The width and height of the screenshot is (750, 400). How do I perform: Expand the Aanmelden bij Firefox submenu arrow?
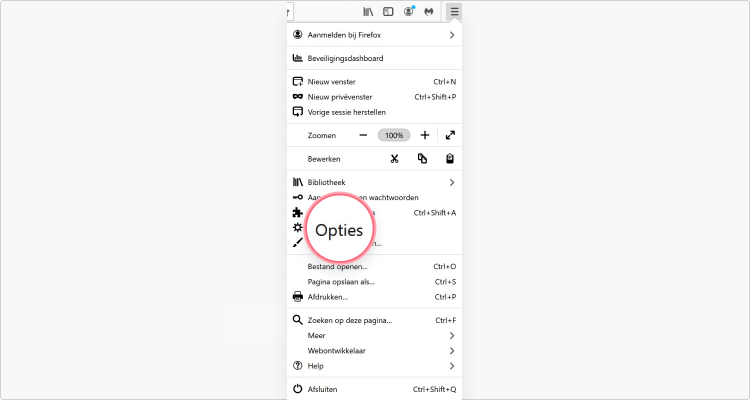[x=452, y=35]
